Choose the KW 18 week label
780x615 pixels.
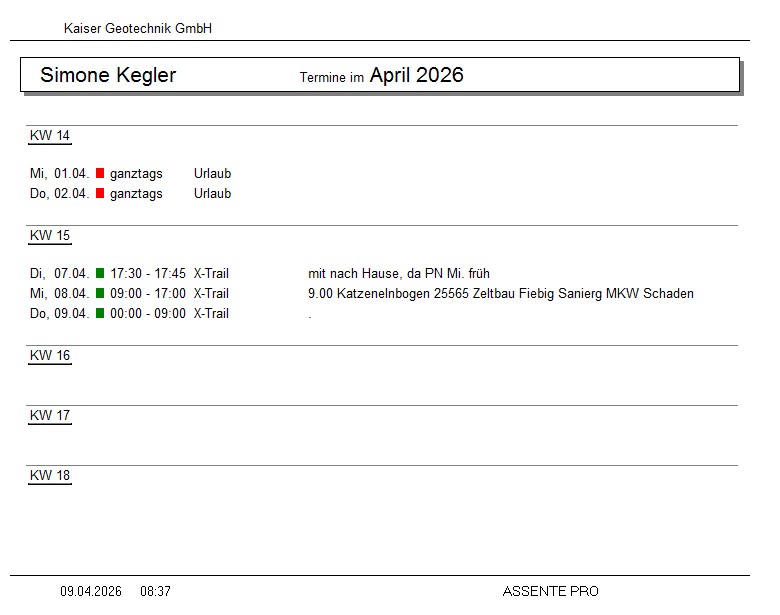[50, 476]
